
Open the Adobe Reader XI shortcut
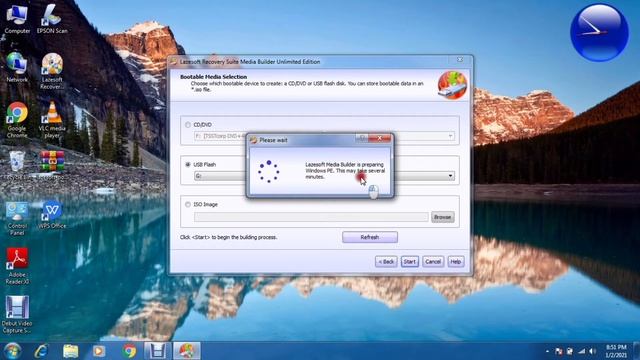click(17, 266)
